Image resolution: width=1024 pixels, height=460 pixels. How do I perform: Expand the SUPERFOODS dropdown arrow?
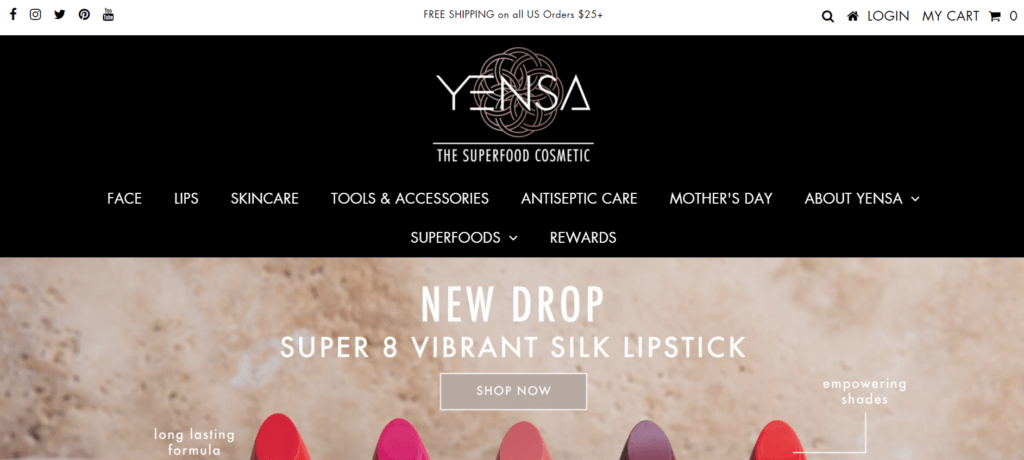click(x=513, y=238)
